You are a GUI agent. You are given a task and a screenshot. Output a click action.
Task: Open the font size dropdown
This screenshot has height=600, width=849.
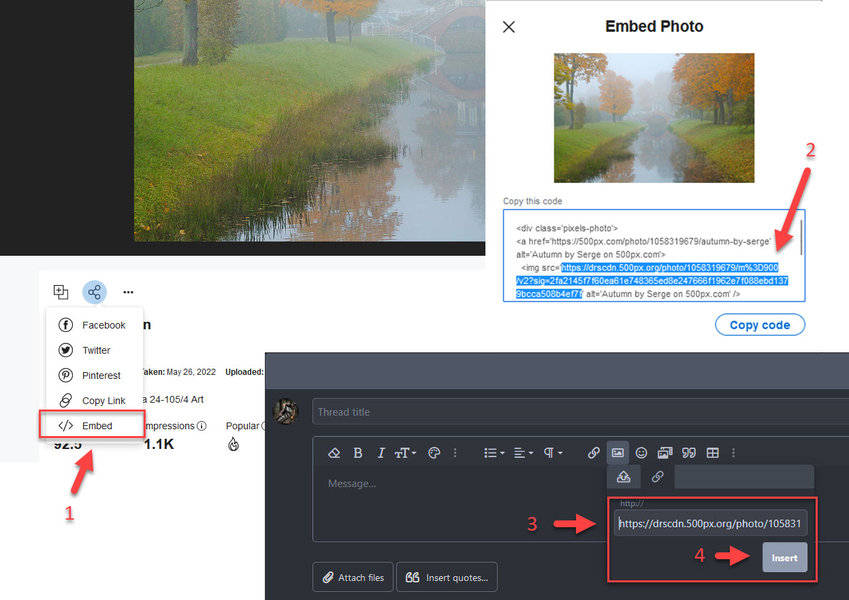coord(405,453)
